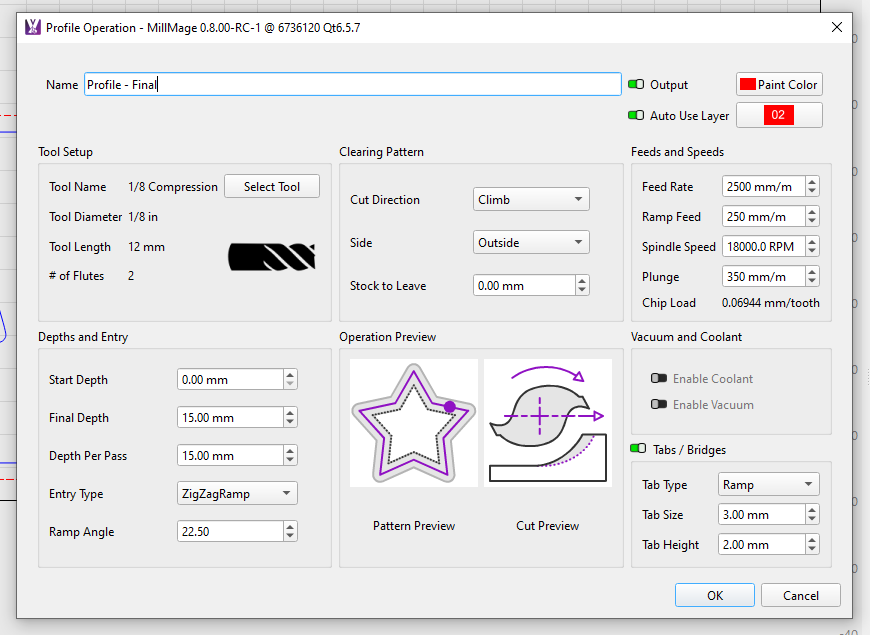This screenshot has height=635, width=870.
Task: Decrease Ramp Angle with down arrow
Action: (290, 536)
